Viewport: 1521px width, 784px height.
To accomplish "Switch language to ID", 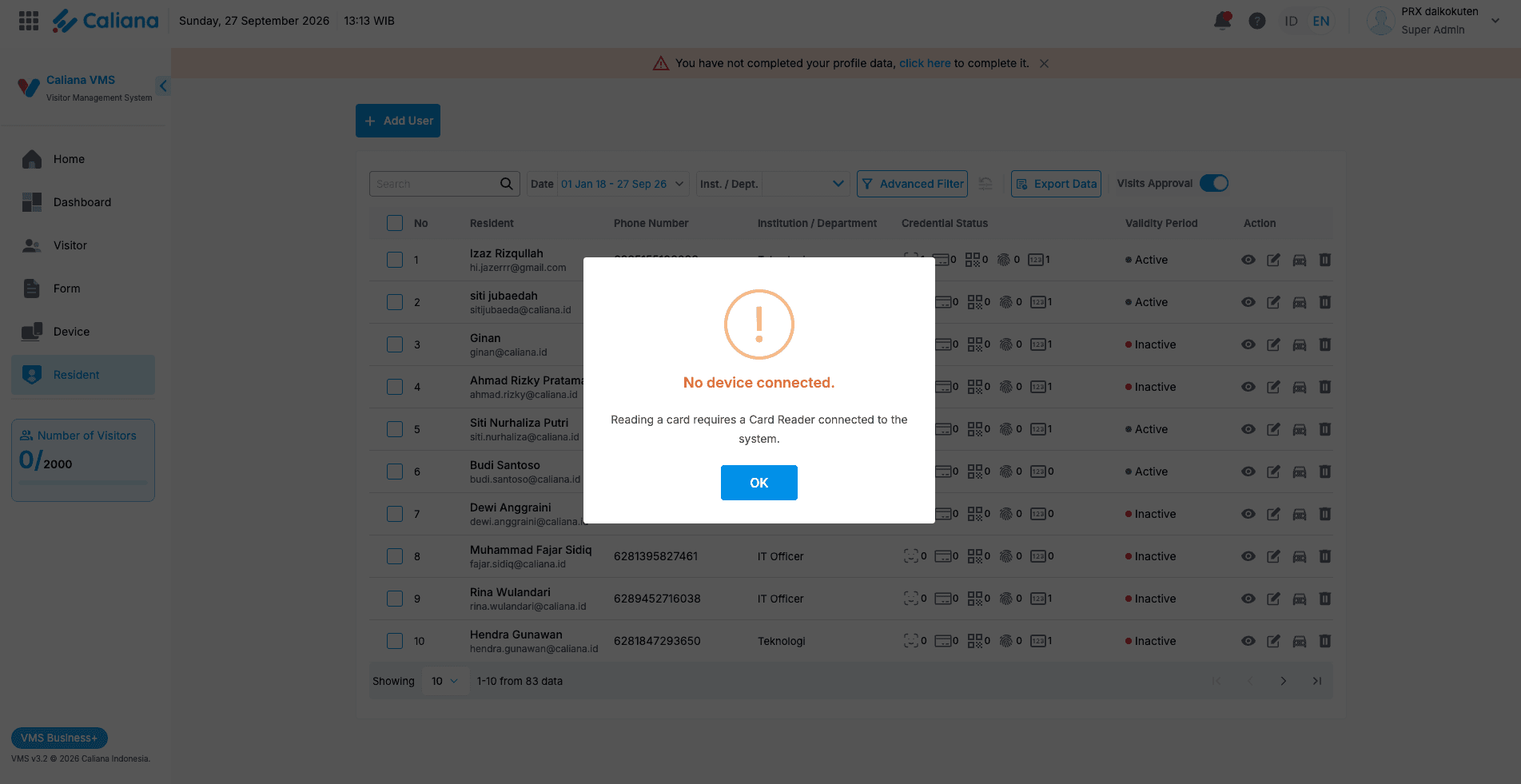I will pyautogui.click(x=1291, y=21).
